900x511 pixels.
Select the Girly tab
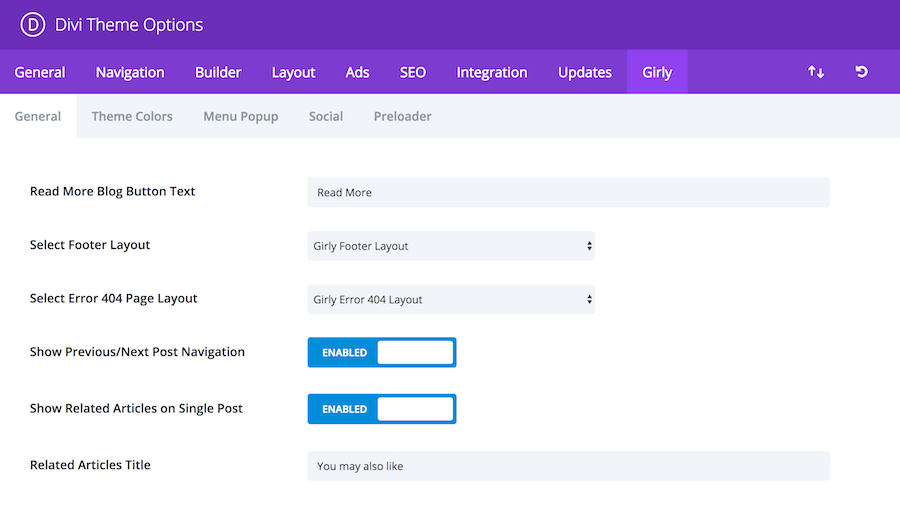click(657, 72)
